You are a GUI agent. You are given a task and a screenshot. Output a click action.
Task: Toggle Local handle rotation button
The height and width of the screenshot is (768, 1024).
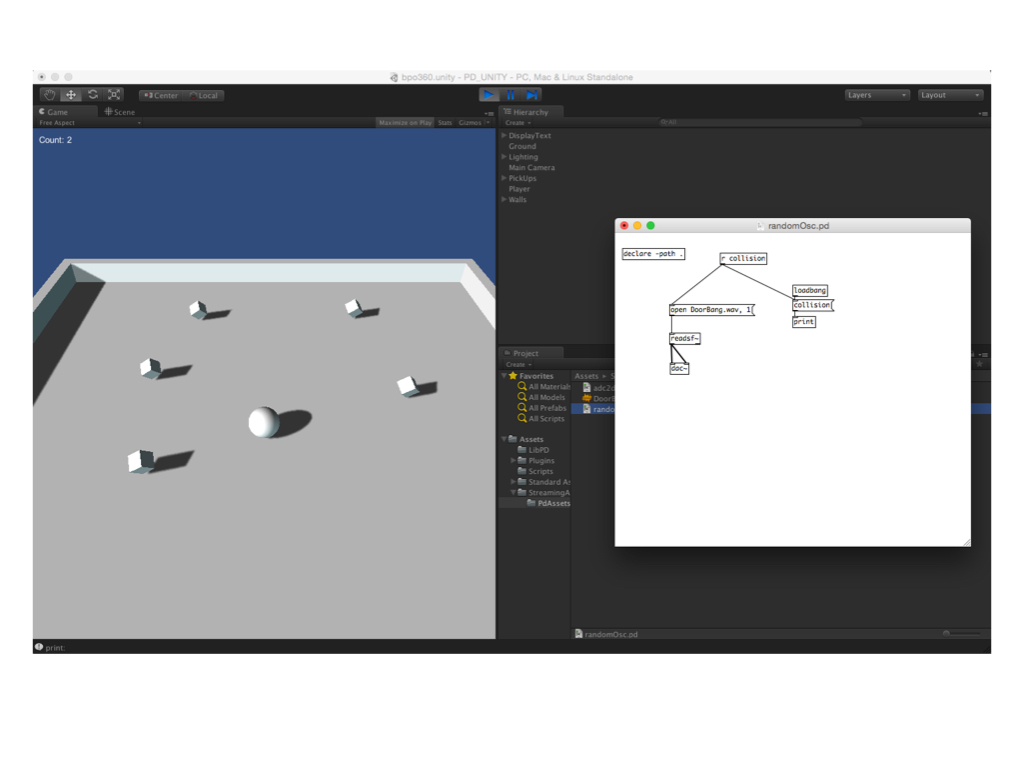[x=204, y=96]
